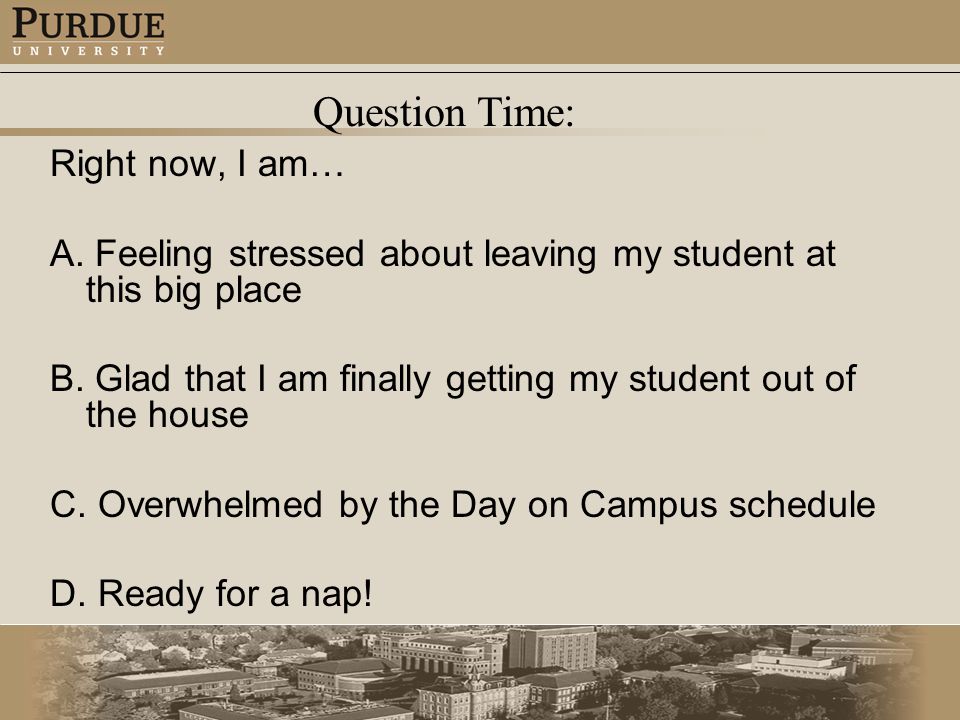Click the gold header banner

pos(480,32)
